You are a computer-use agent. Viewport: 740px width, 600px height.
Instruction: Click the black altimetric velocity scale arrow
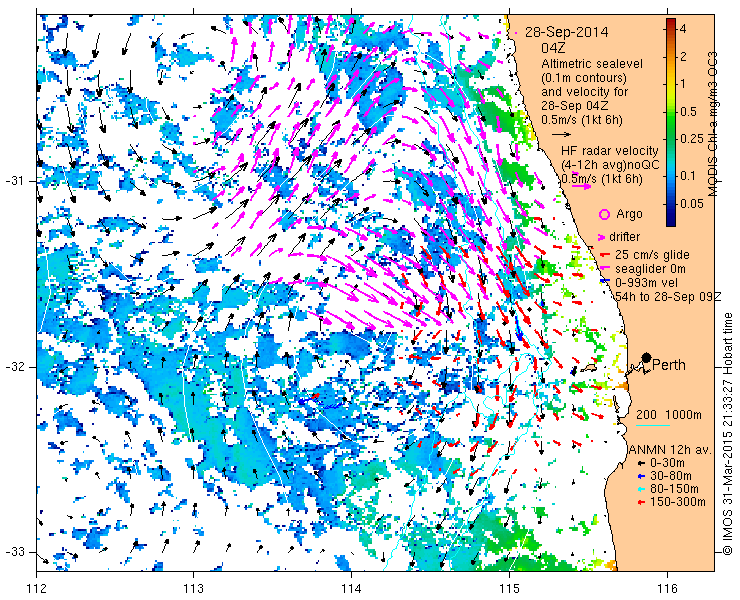(562, 135)
